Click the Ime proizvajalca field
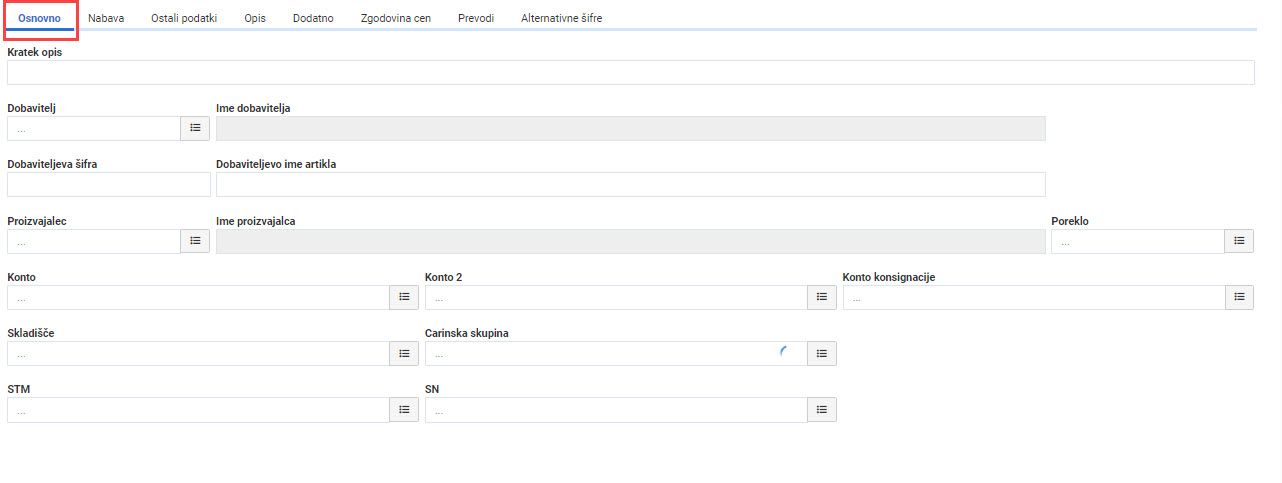The height and width of the screenshot is (483, 1282). [631, 241]
